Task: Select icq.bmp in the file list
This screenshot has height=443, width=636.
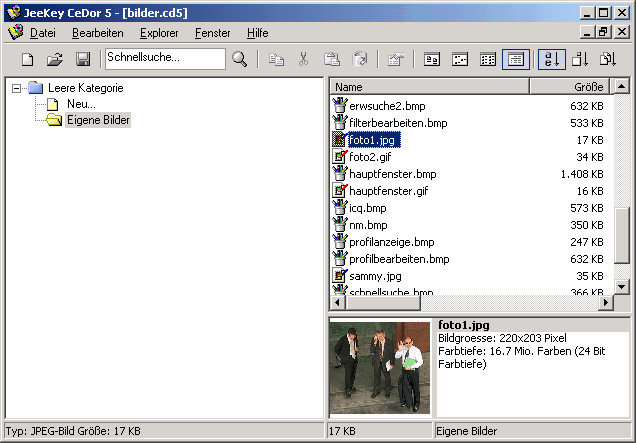Action: [x=367, y=208]
